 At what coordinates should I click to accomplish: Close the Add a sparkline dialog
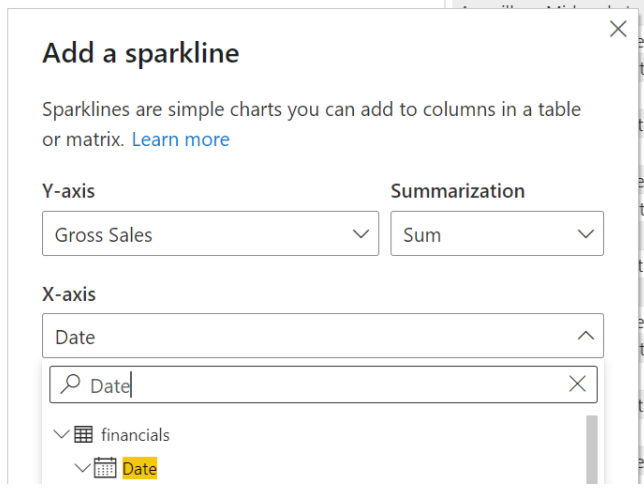click(x=618, y=30)
